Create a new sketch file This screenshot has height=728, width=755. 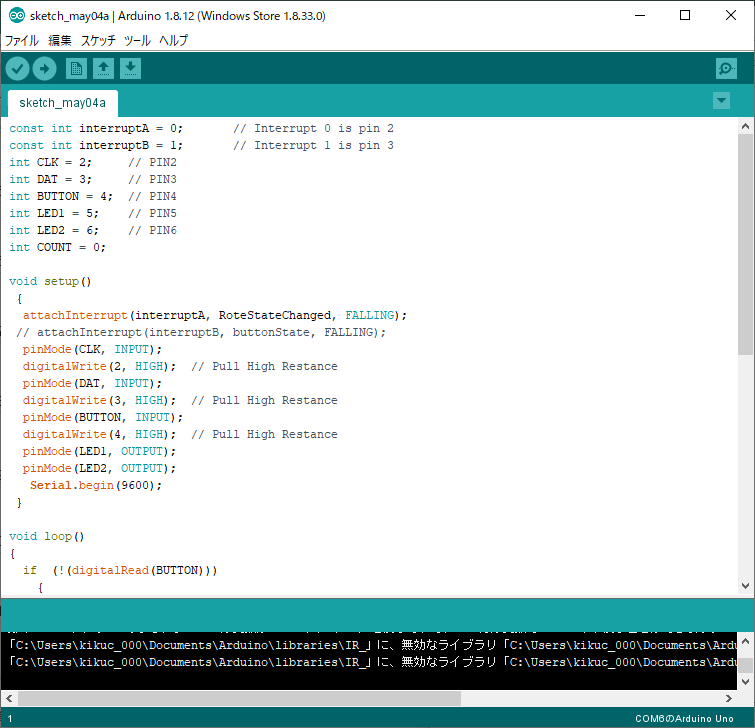click(x=76, y=68)
